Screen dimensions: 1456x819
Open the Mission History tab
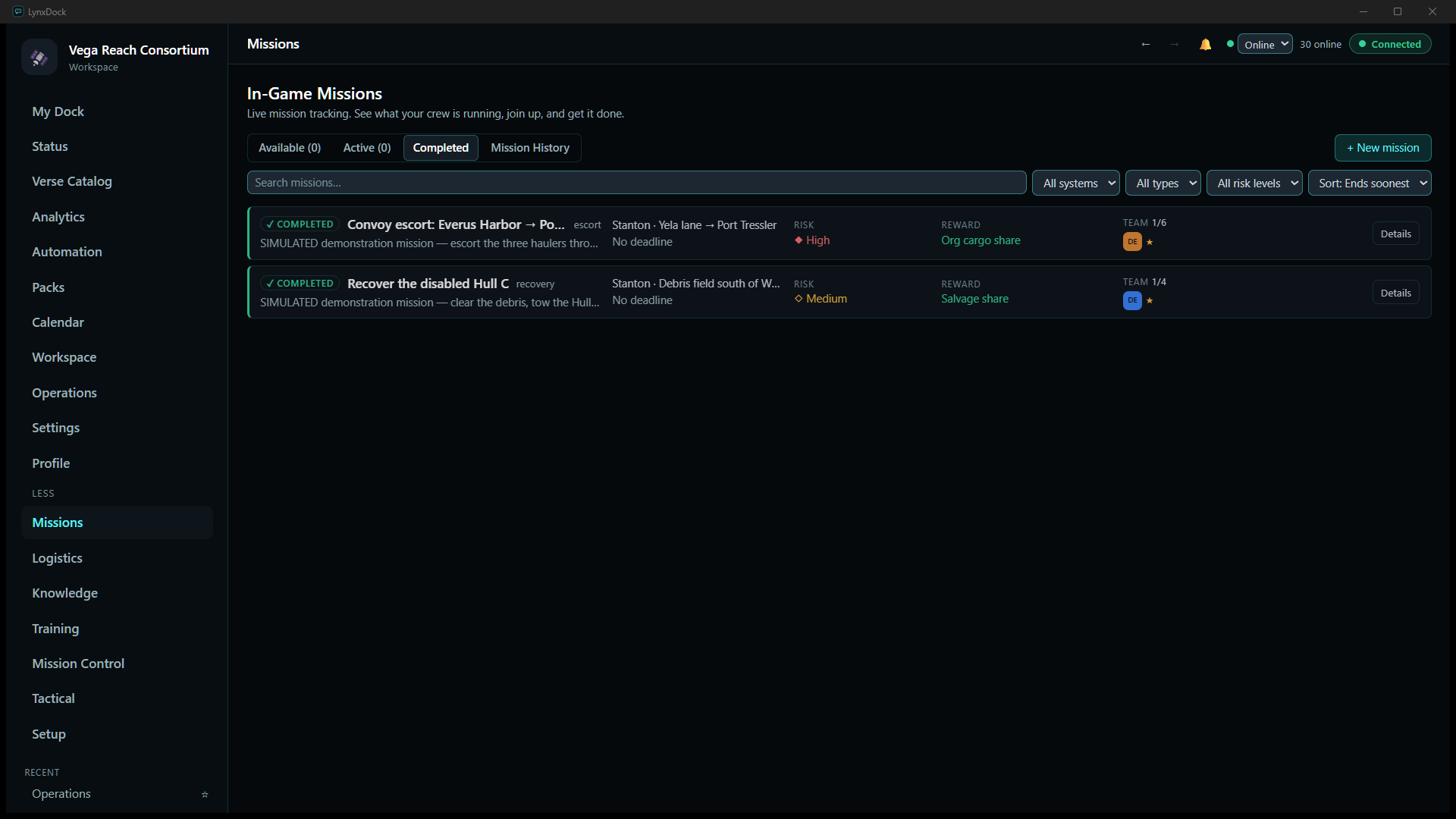tap(530, 148)
